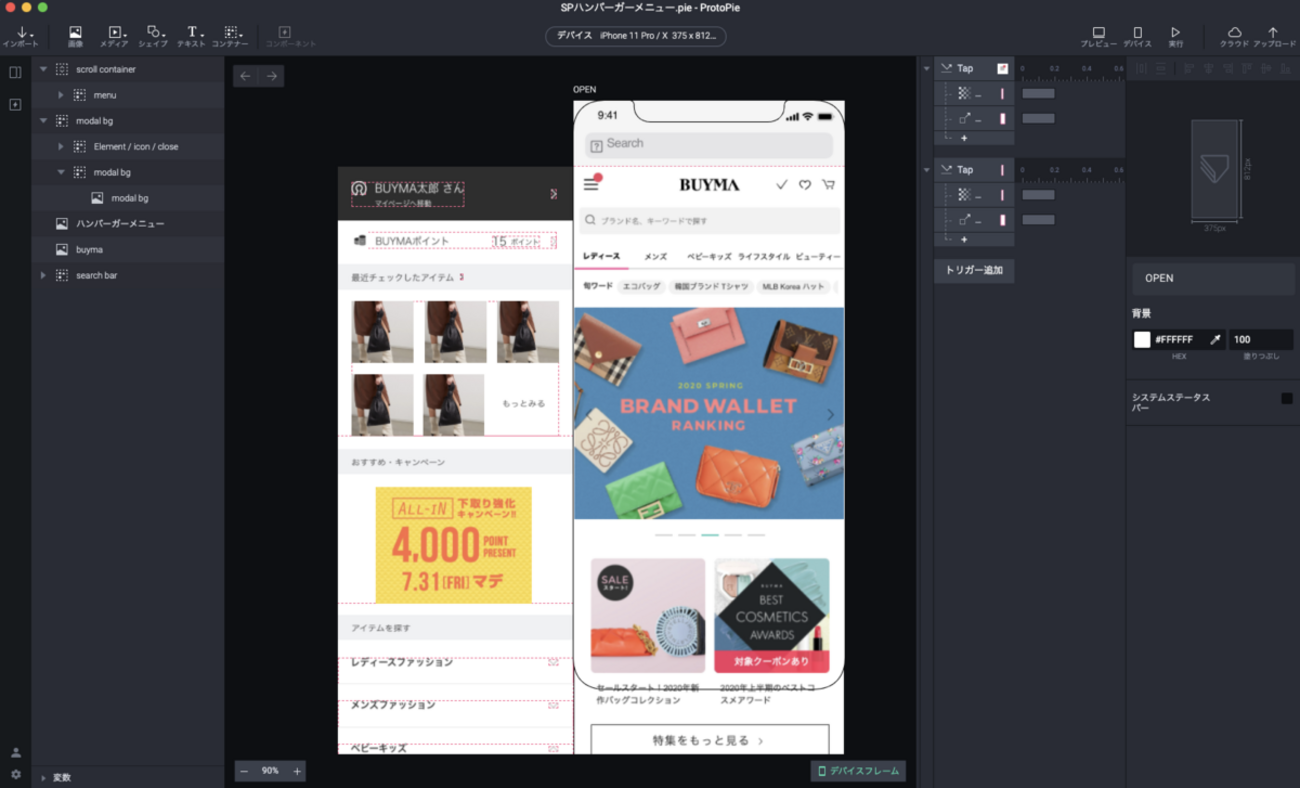This screenshot has height=788, width=1300.
Task: Open the settings gear icon
Action: coord(15,774)
